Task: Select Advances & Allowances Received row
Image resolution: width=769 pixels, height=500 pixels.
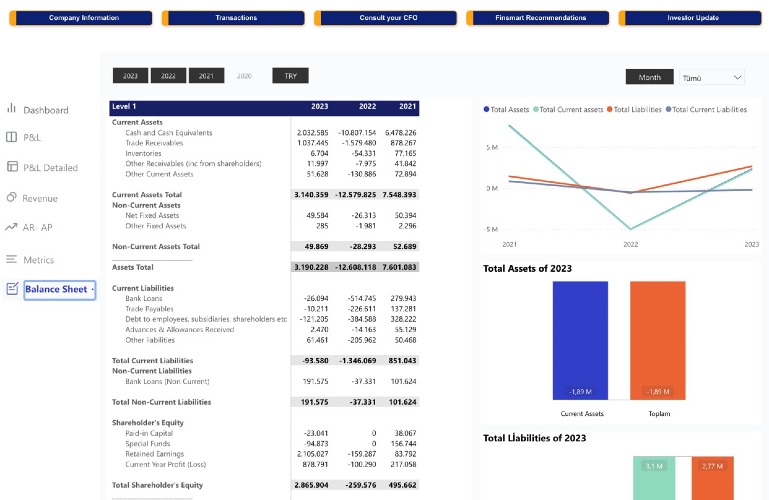Action: pyautogui.click(x=264, y=329)
